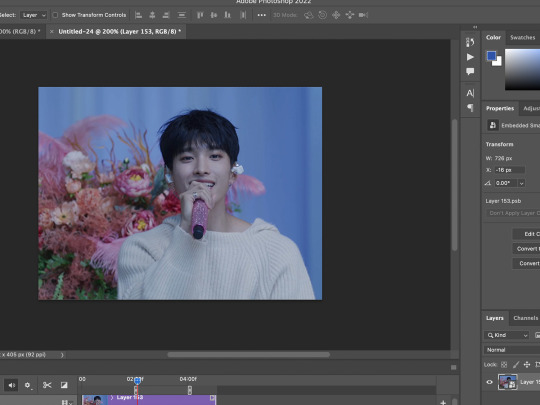Close the Untitled-24 document tab

coord(52,32)
